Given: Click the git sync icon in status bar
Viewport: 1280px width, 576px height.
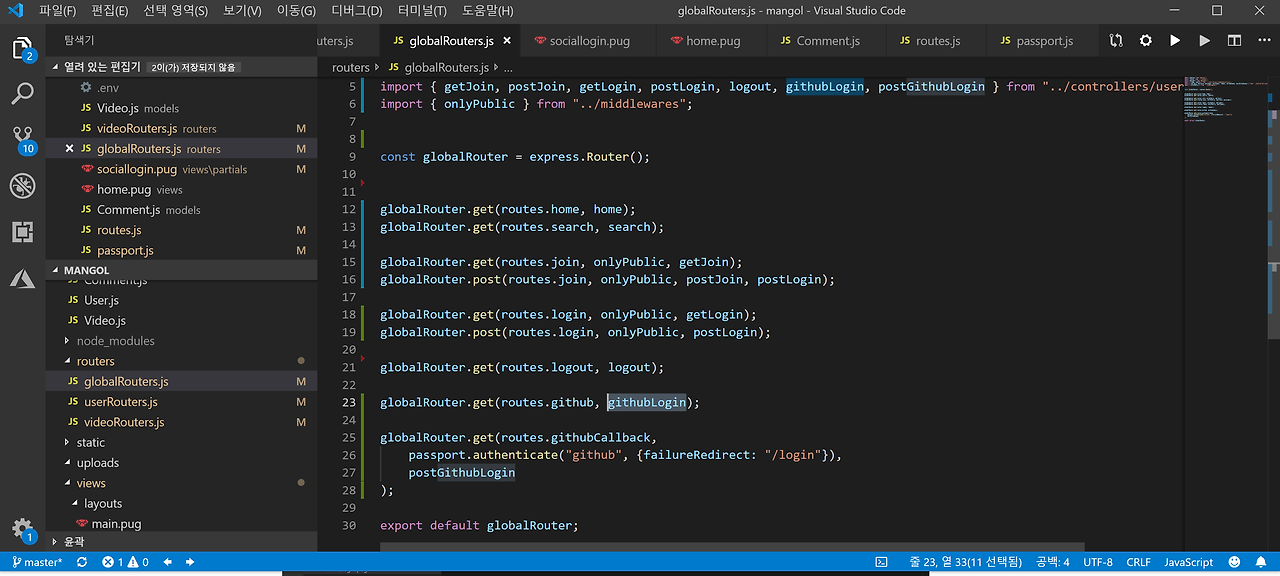Looking at the screenshot, I should tap(82, 562).
